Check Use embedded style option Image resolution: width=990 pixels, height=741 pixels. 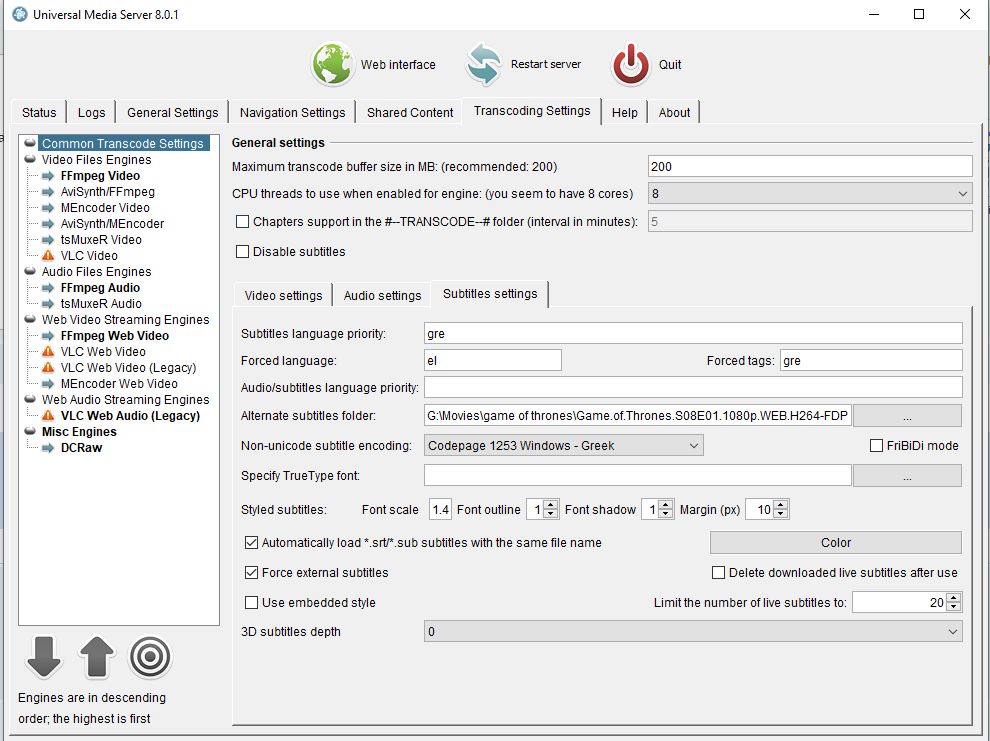(251, 603)
